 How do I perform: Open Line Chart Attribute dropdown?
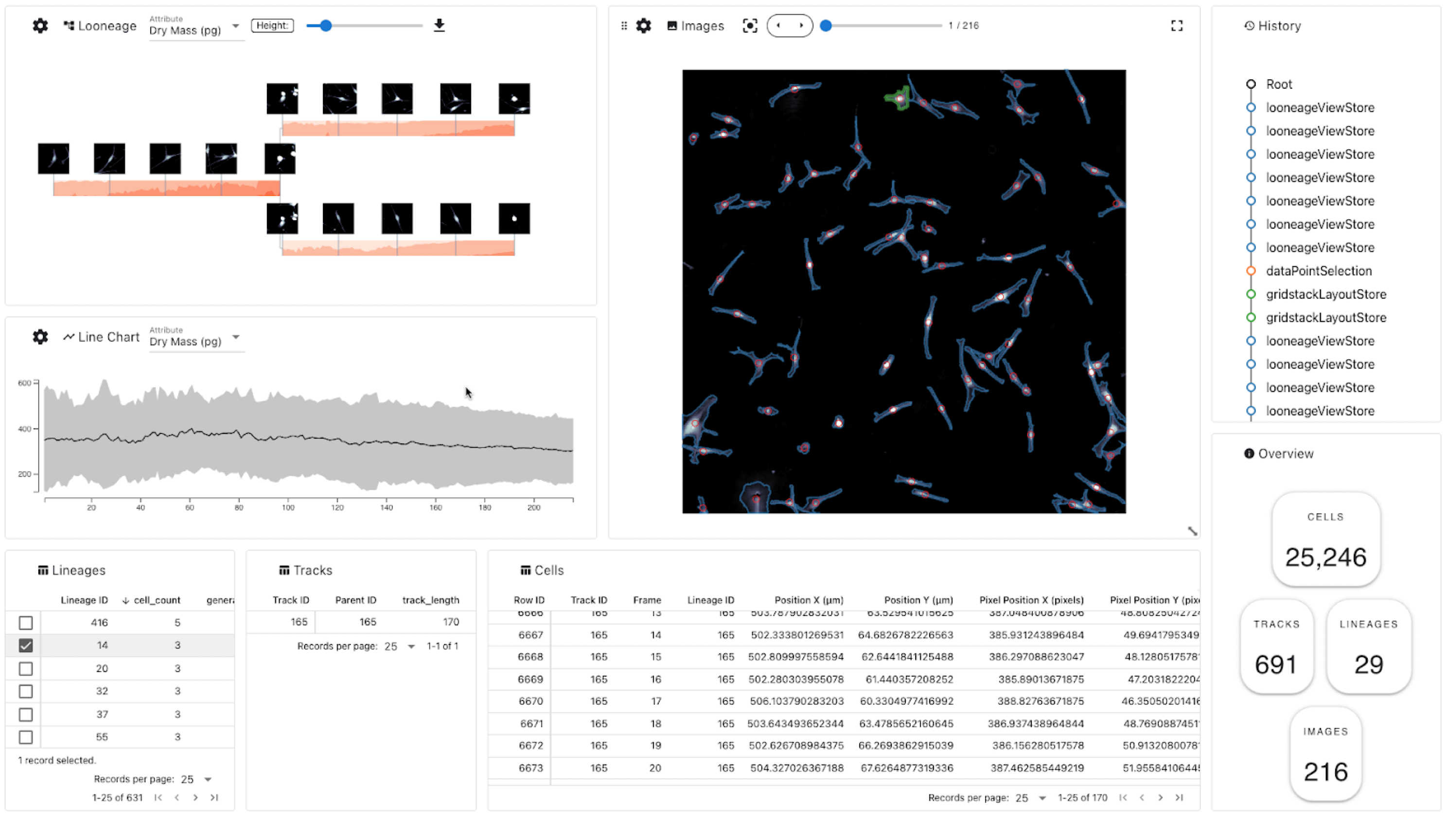click(x=196, y=341)
